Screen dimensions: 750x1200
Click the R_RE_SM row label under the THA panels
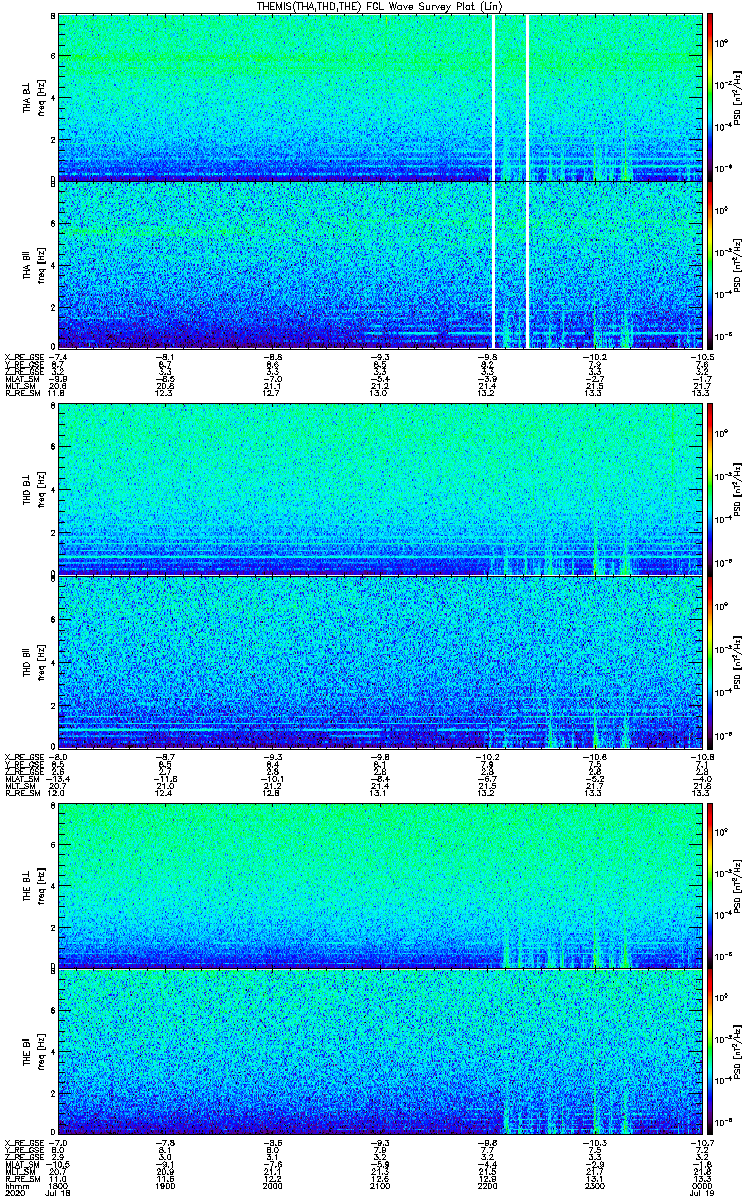tap(21, 394)
